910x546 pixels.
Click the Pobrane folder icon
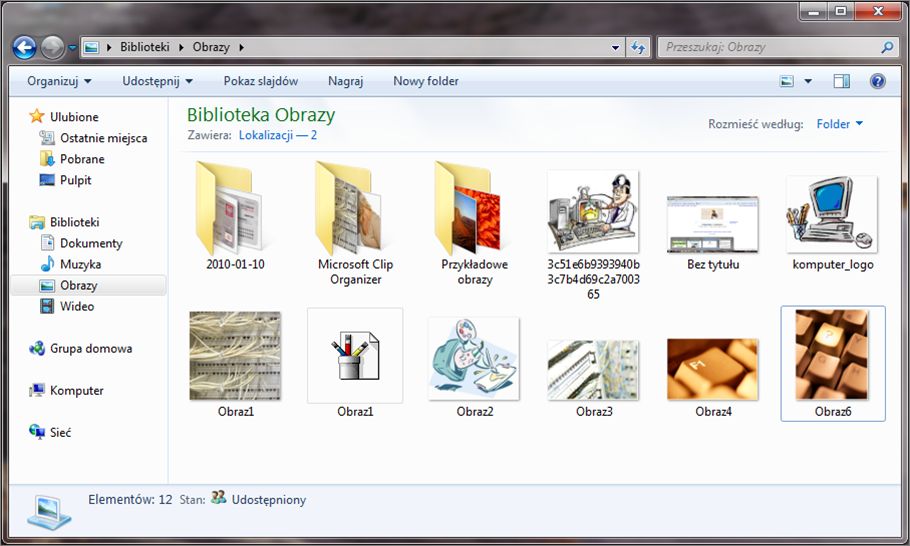[47, 158]
